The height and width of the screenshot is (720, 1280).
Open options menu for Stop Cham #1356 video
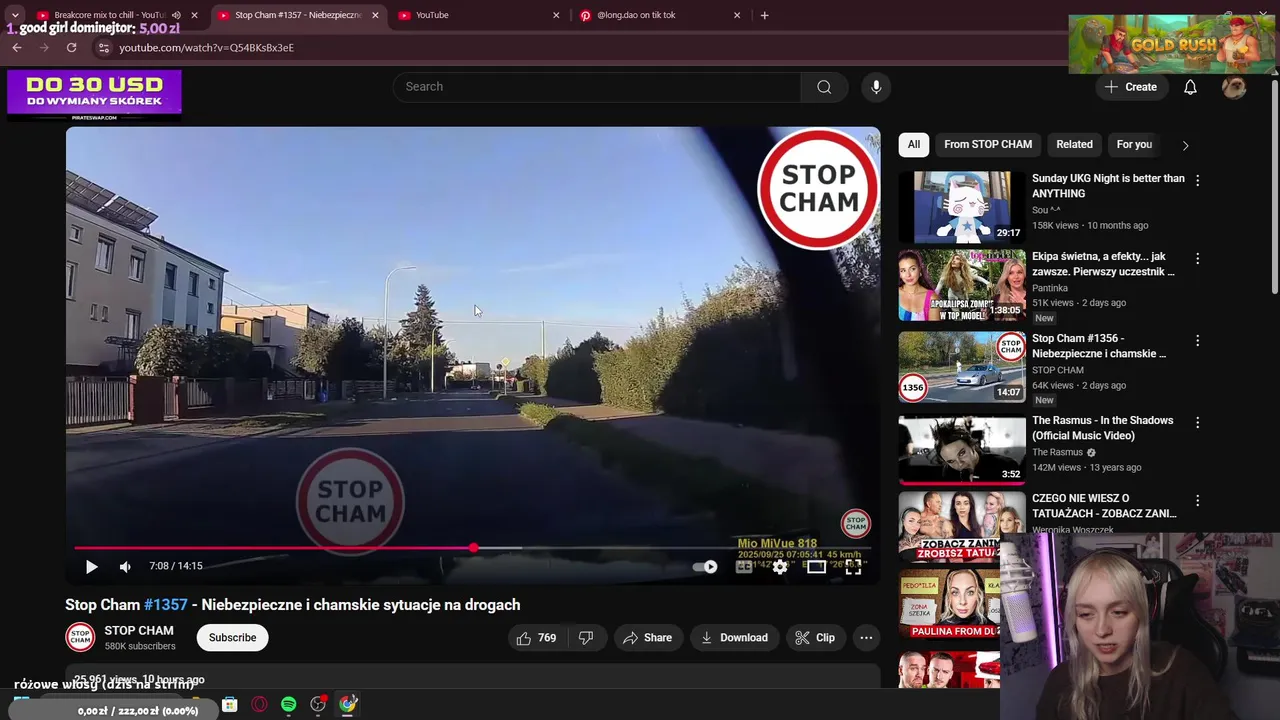click(x=1197, y=341)
